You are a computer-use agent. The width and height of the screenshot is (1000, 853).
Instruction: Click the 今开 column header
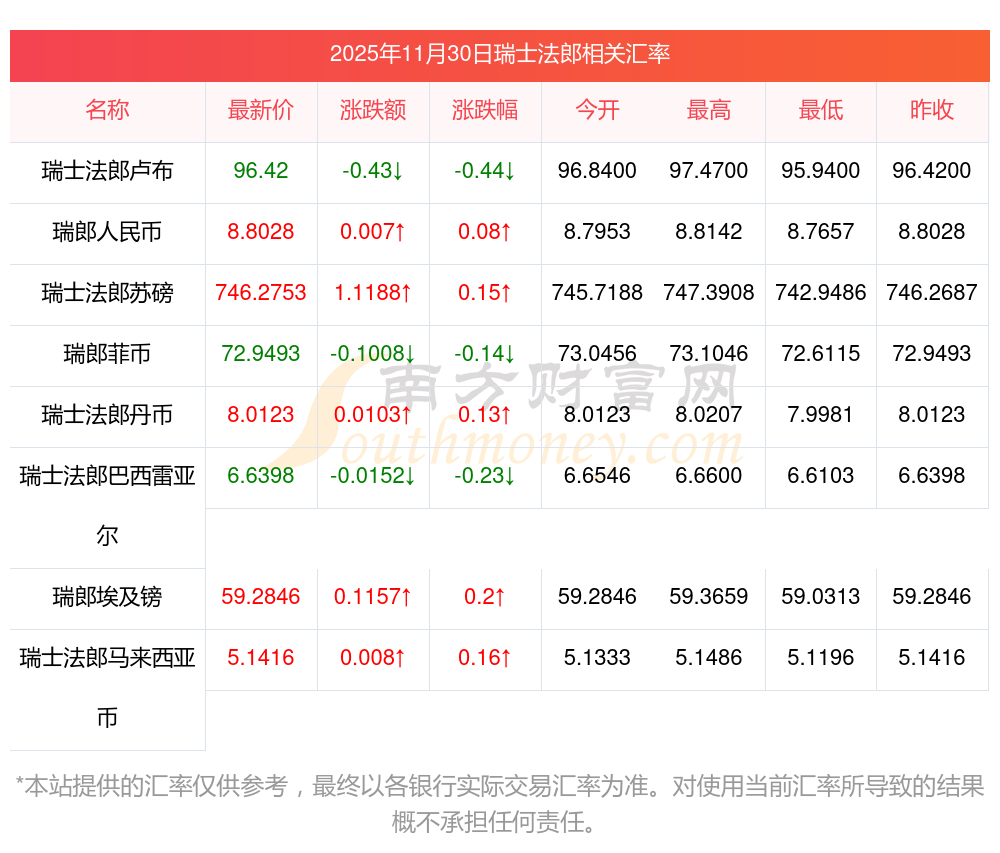pyautogui.click(x=597, y=110)
